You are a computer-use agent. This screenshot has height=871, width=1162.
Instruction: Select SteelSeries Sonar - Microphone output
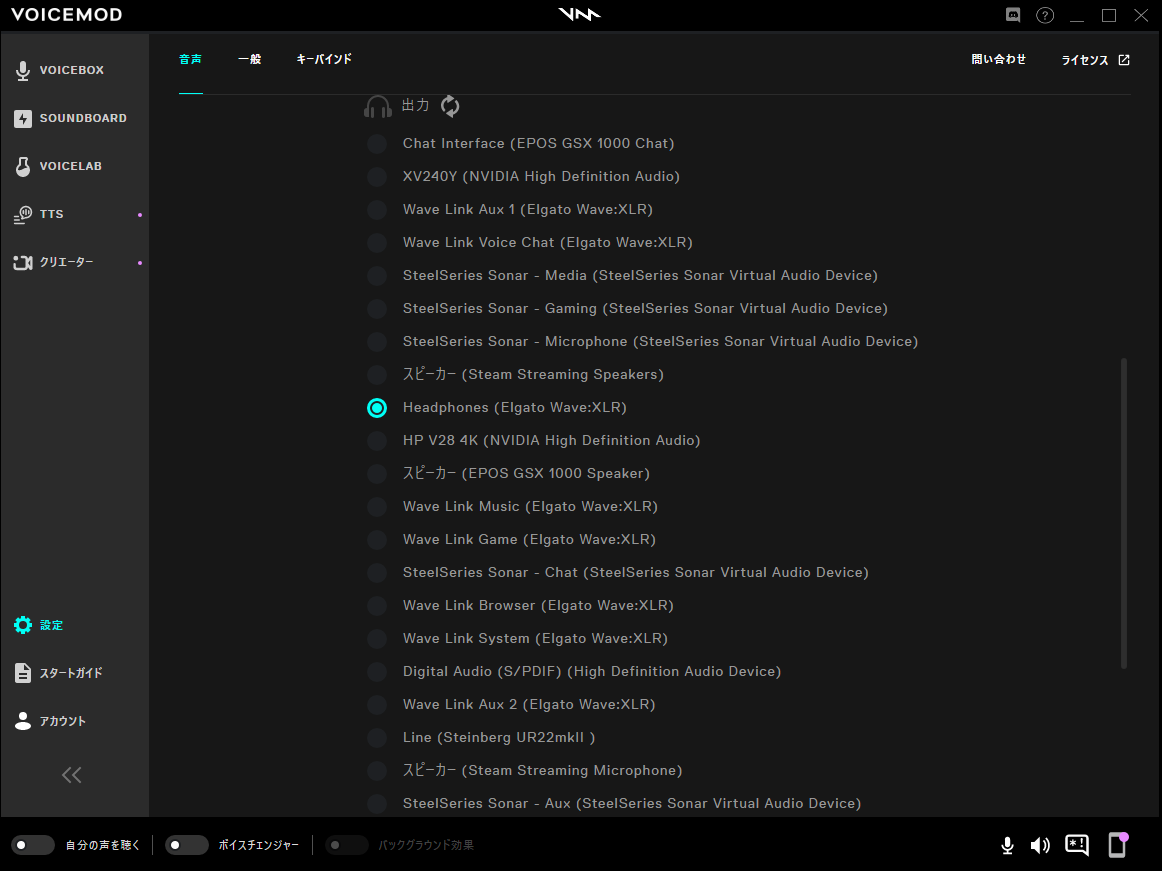pos(377,342)
